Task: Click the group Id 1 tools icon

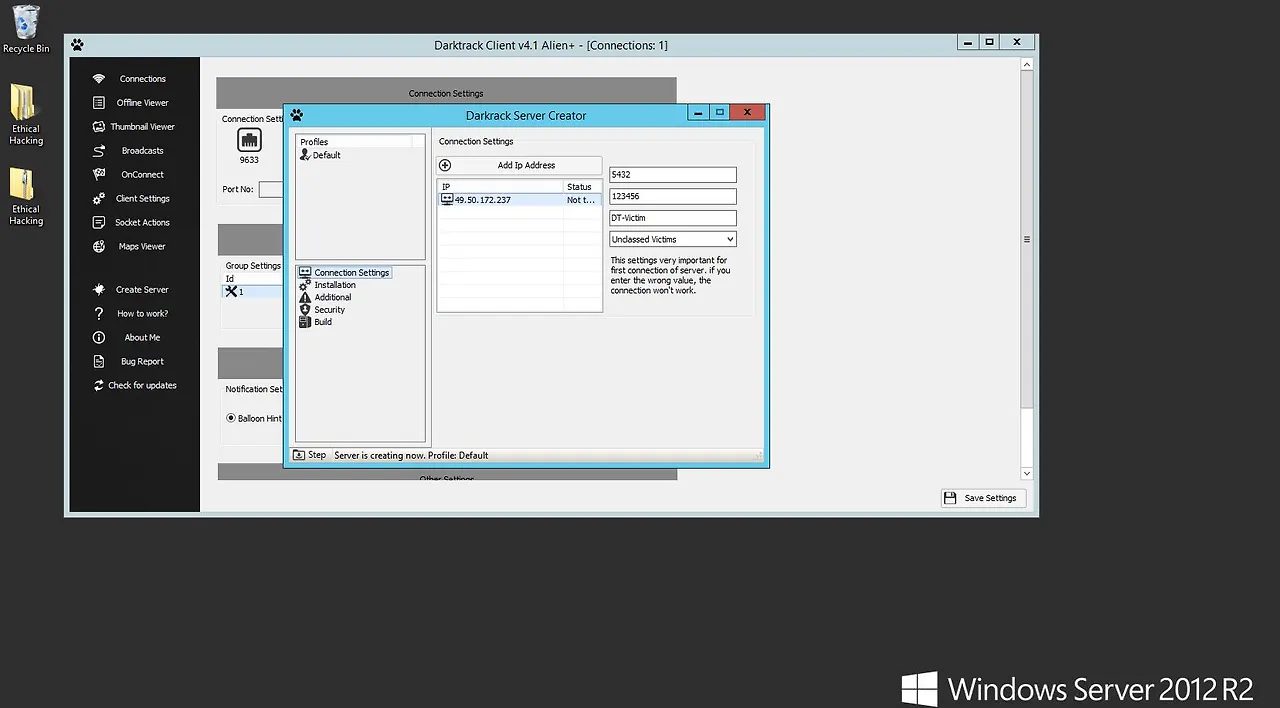Action: [x=231, y=292]
